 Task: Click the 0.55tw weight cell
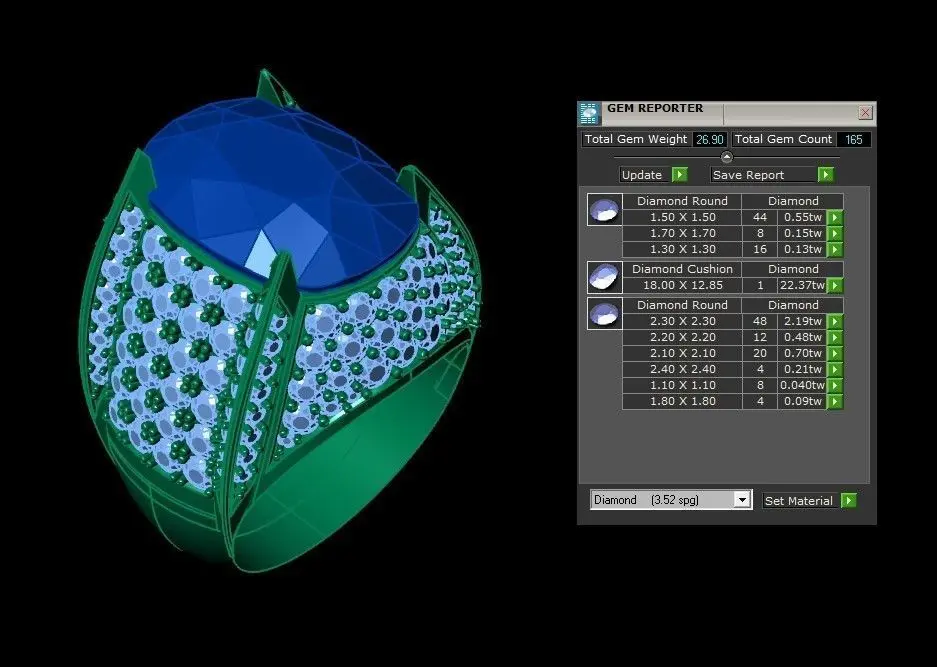pyautogui.click(x=802, y=217)
